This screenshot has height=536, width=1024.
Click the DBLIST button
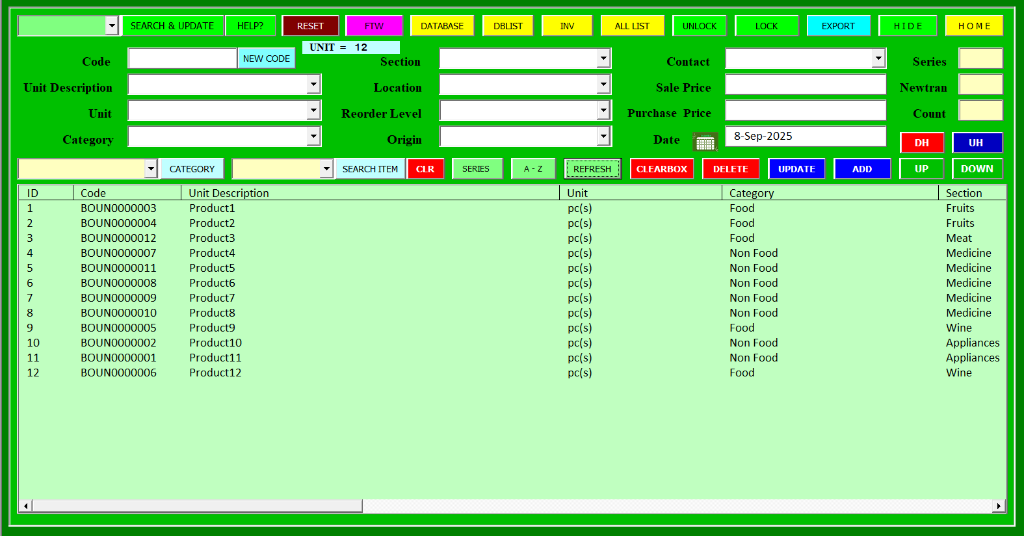point(508,26)
